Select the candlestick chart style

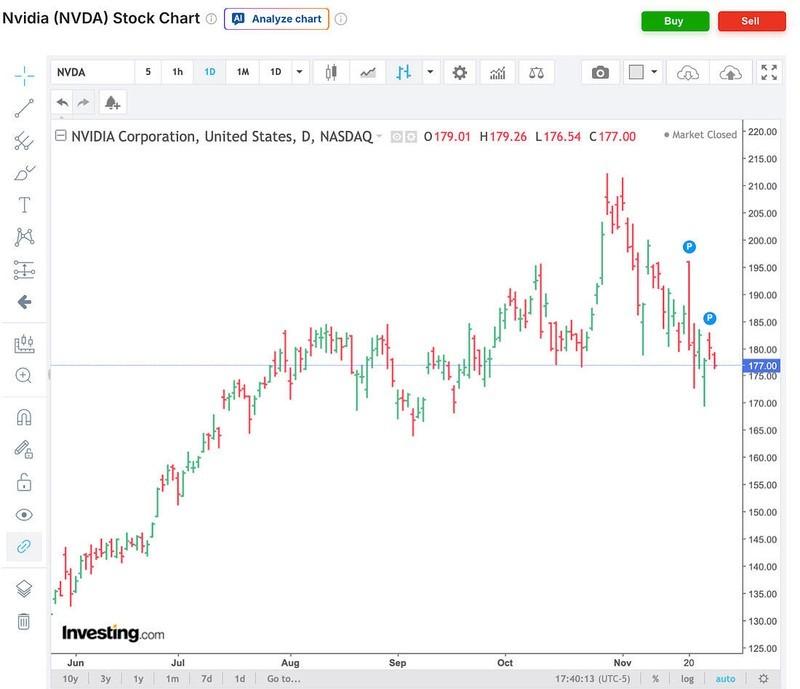(x=332, y=72)
